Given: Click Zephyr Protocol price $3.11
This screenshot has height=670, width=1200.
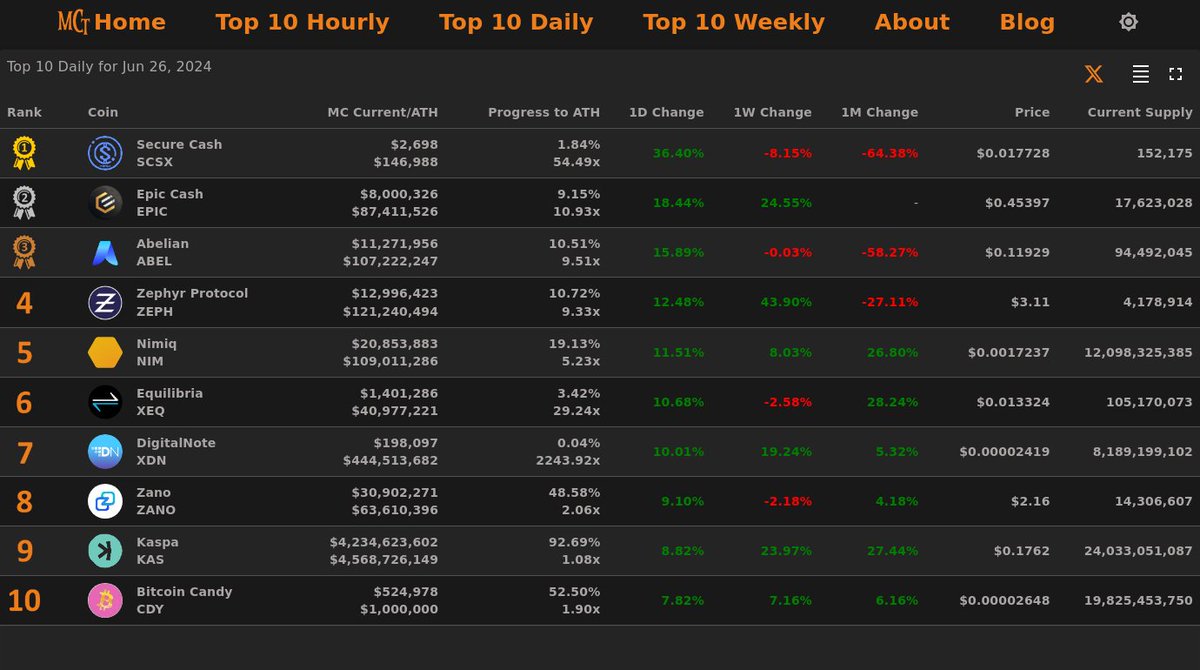Looking at the screenshot, I should tap(1032, 302).
